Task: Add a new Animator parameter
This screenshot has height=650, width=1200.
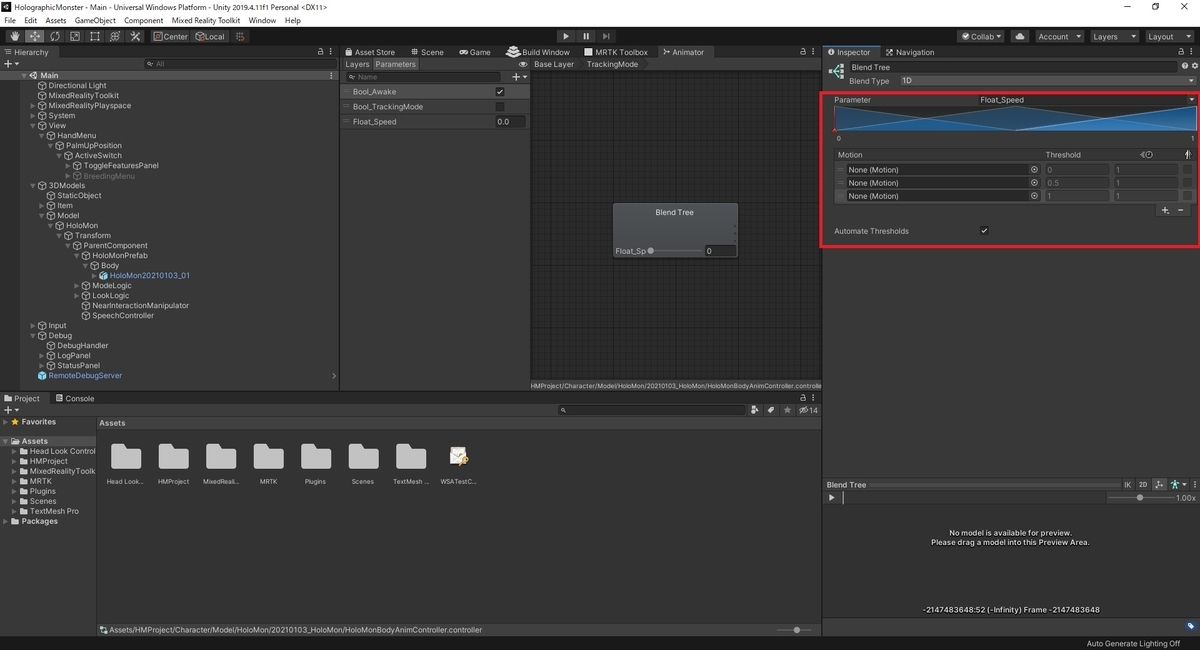Action: [519, 76]
